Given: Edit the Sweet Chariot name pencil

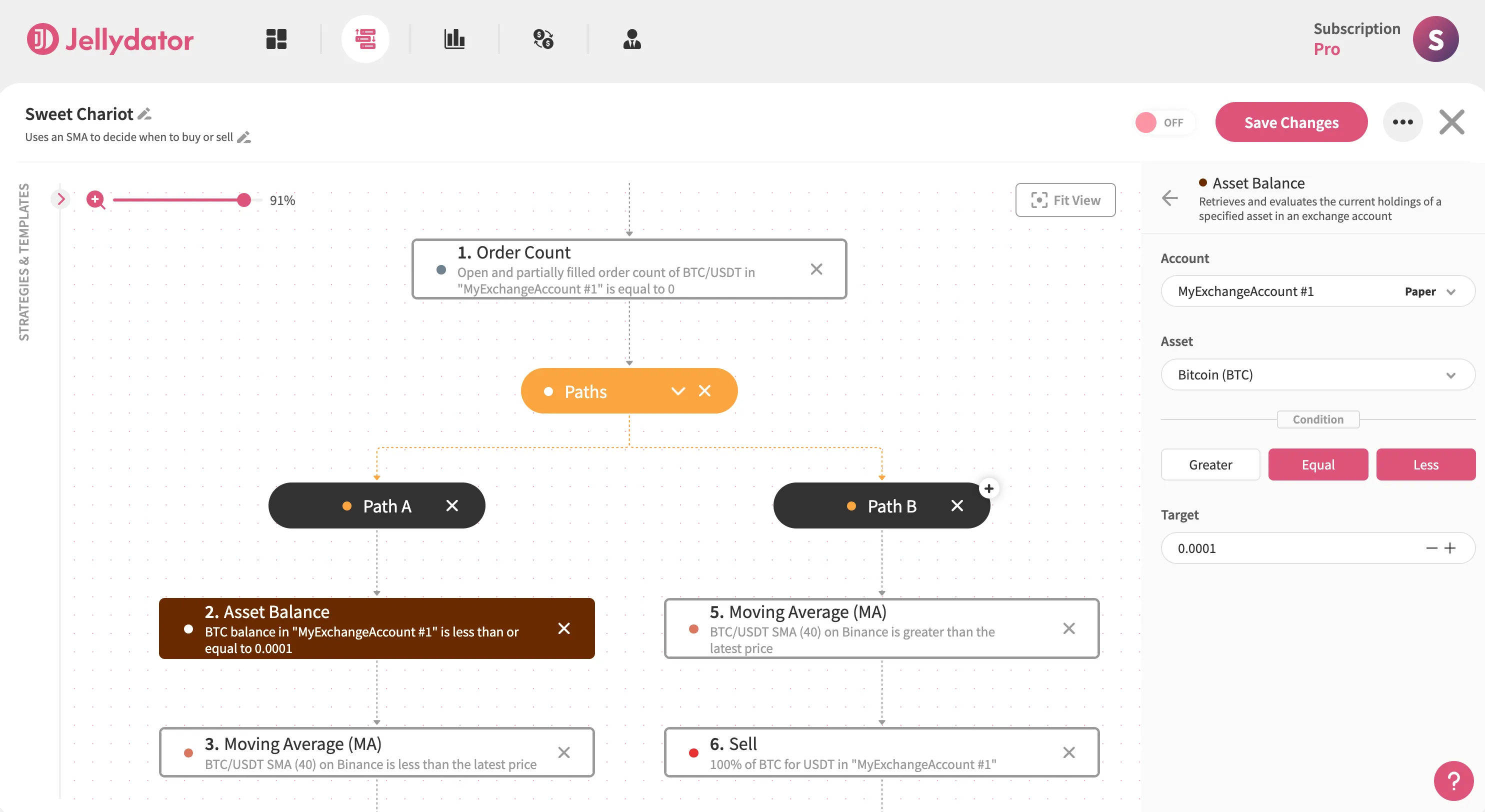Looking at the screenshot, I should (x=144, y=114).
